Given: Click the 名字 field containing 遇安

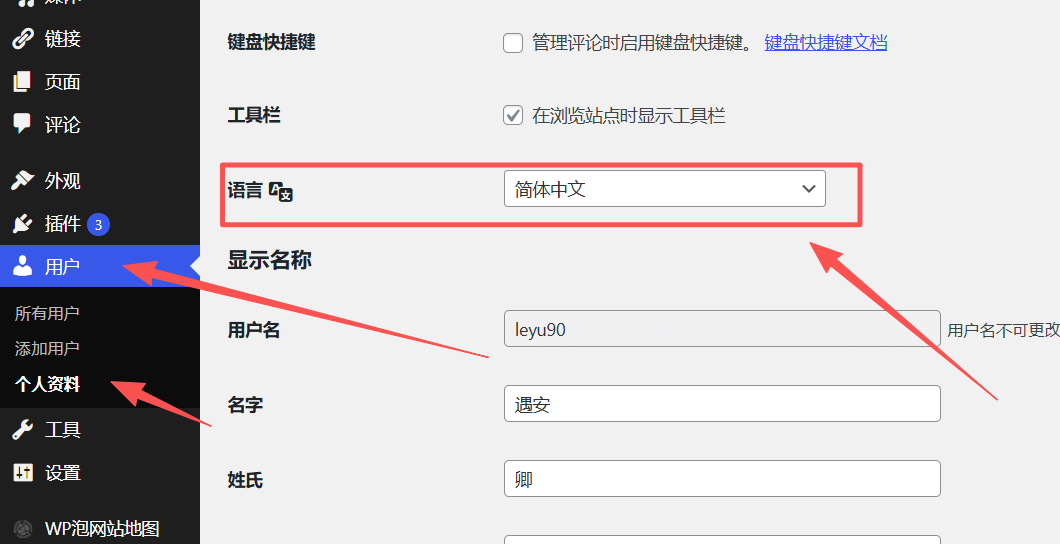Looking at the screenshot, I should coord(722,403).
